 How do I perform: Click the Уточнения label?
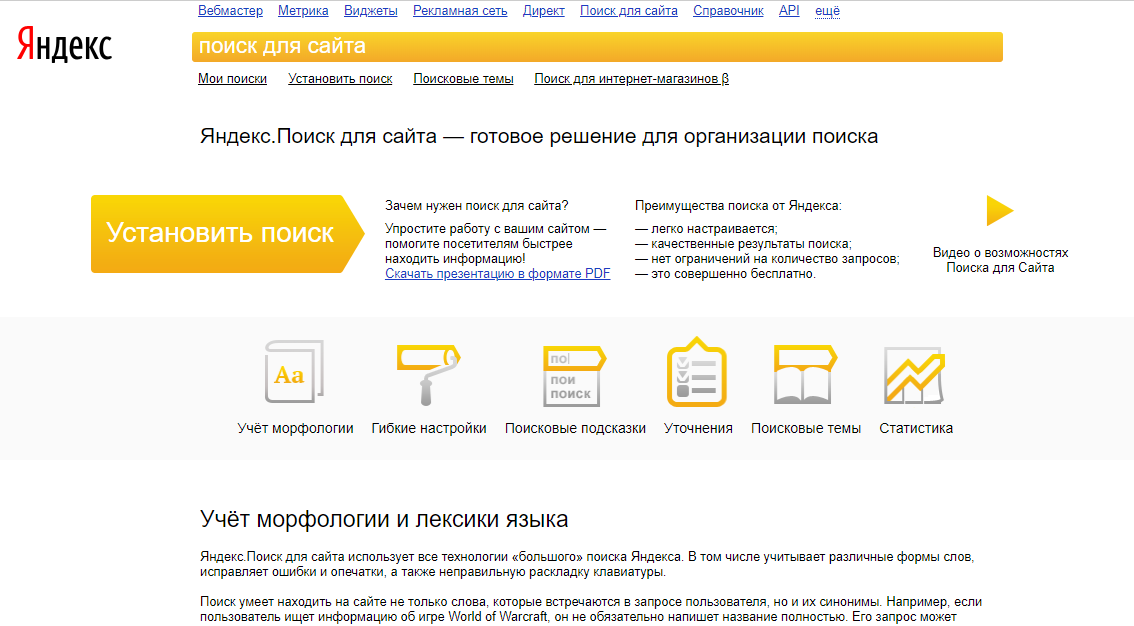[x=698, y=428]
